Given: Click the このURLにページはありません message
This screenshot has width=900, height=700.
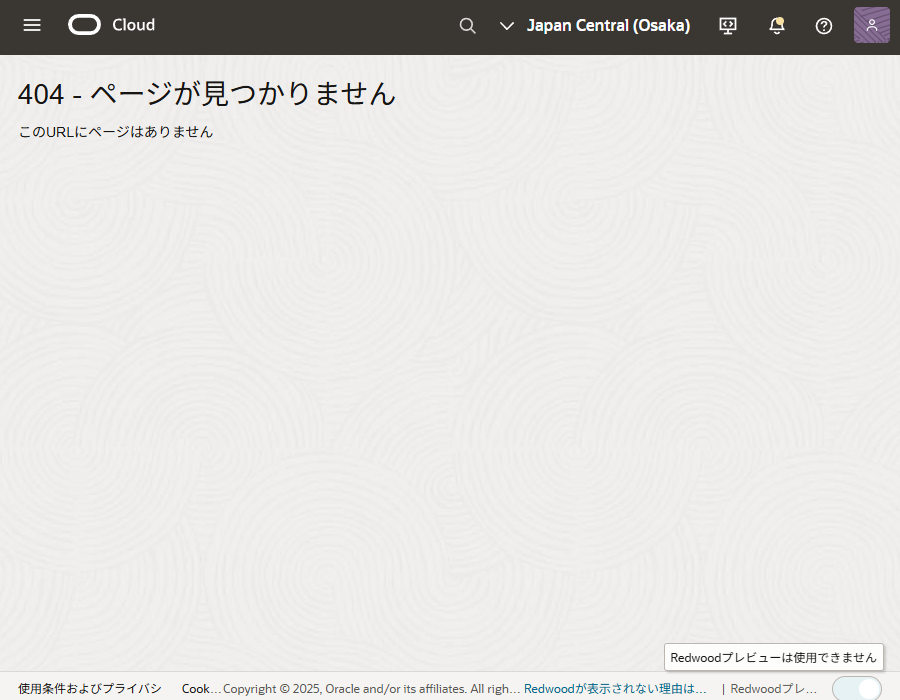Looking at the screenshot, I should click(115, 132).
